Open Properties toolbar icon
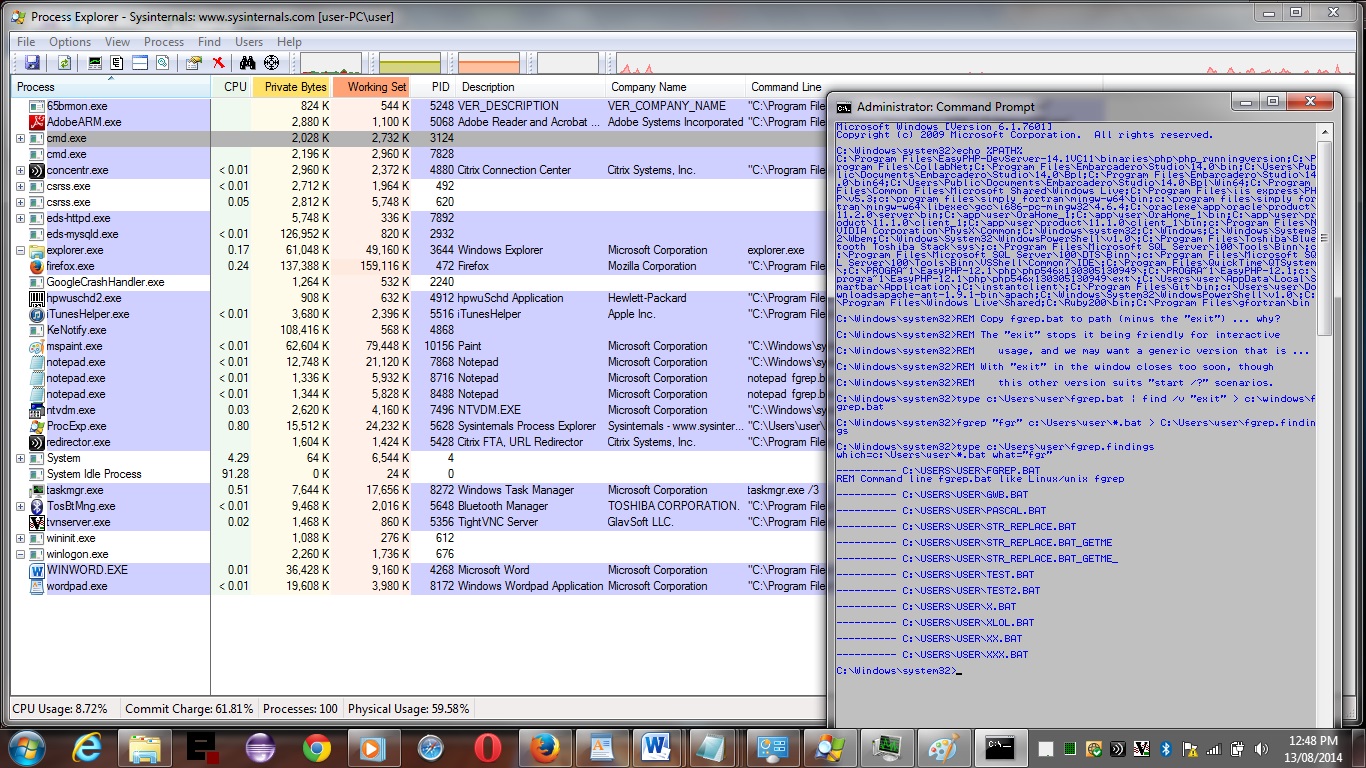1366x768 pixels. 194,63
